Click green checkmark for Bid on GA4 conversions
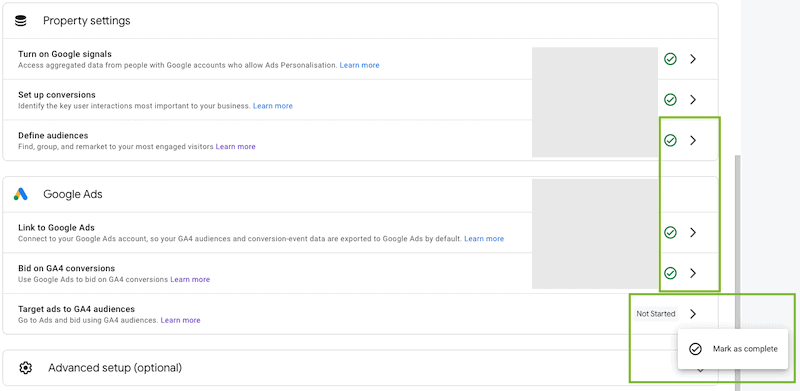This screenshot has width=800, height=391. (670, 273)
